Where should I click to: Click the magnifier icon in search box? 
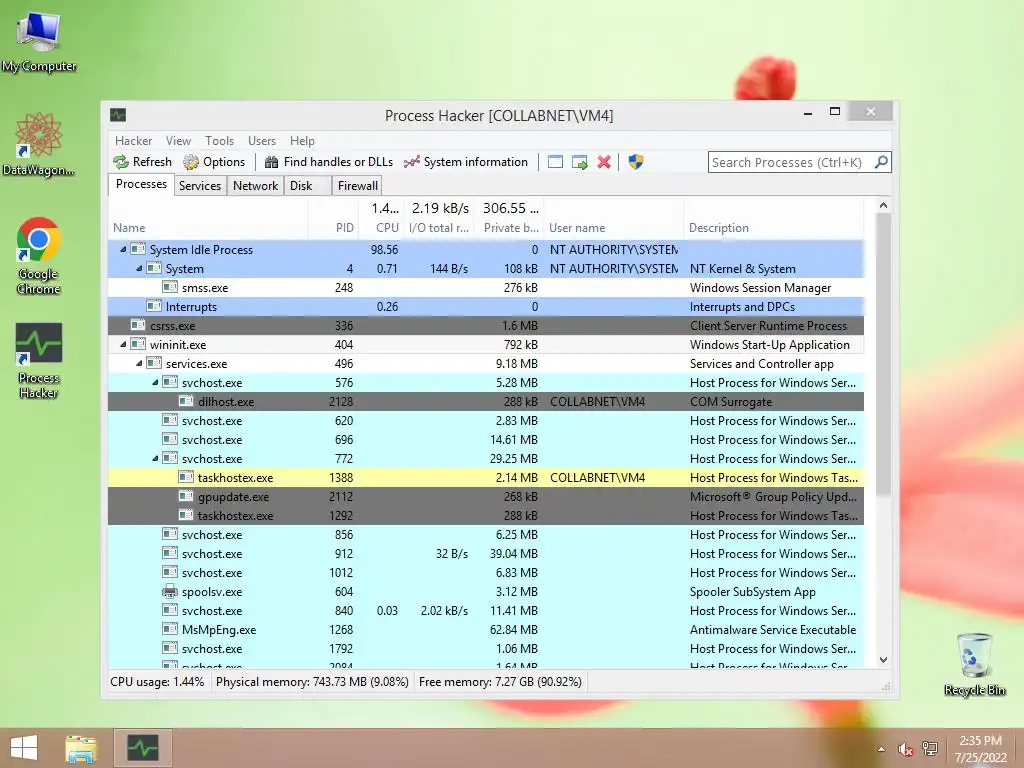coord(881,162)
